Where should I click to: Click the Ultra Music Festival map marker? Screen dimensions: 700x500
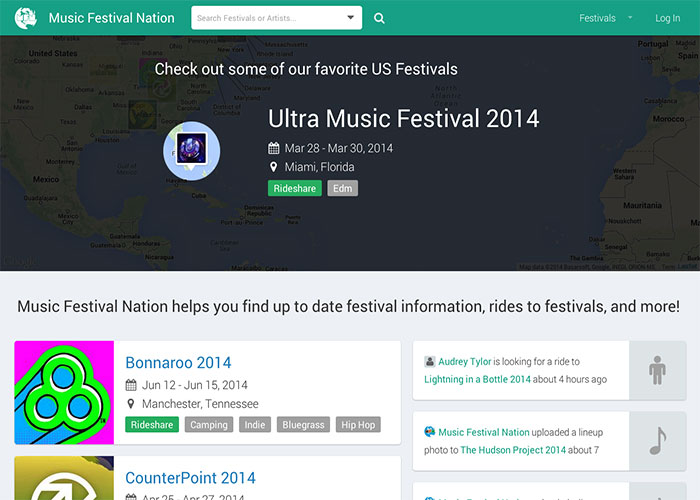(192, 151)
